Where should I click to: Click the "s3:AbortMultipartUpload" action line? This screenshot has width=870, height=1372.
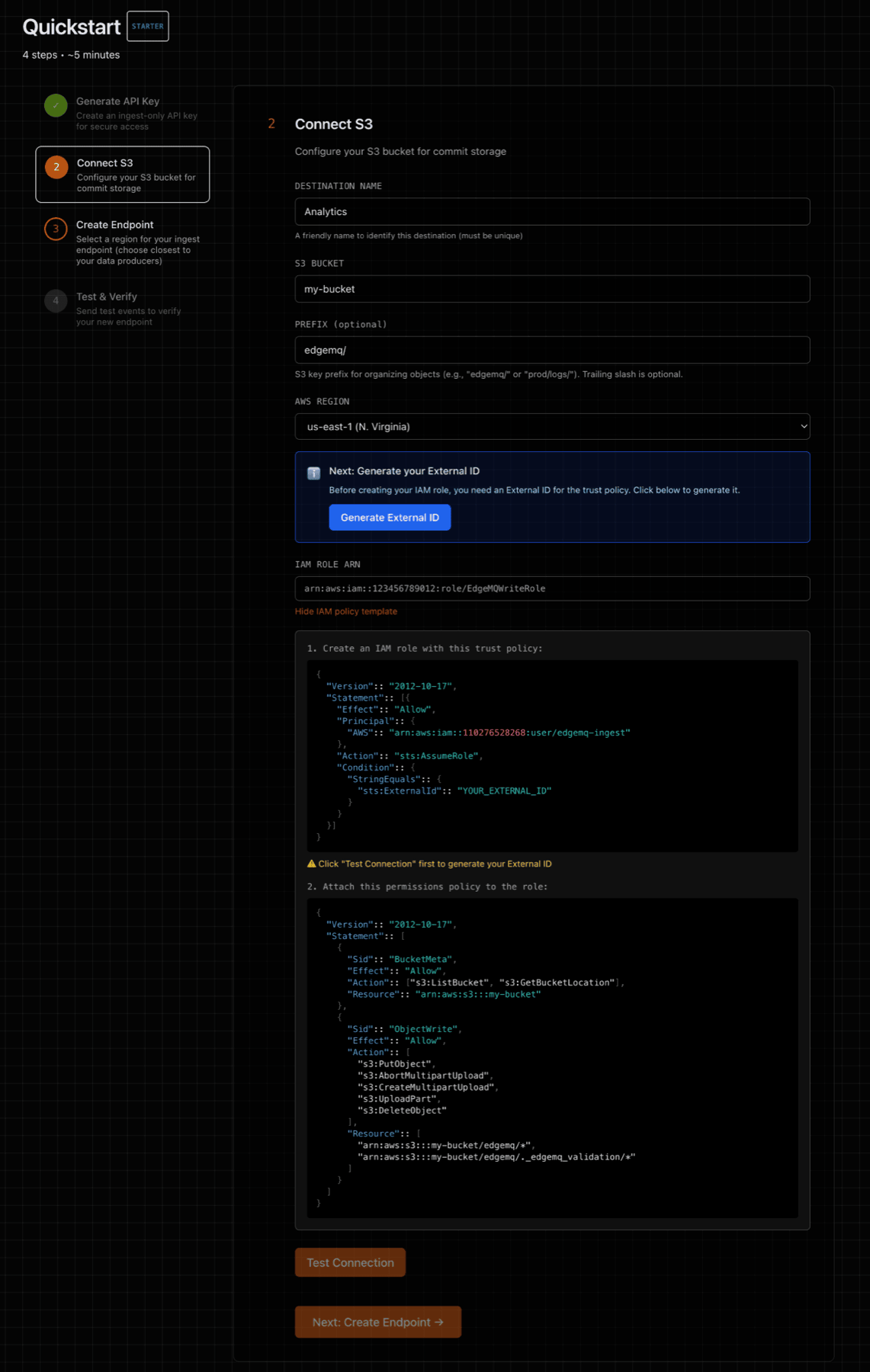click(x=425, y=1075)
